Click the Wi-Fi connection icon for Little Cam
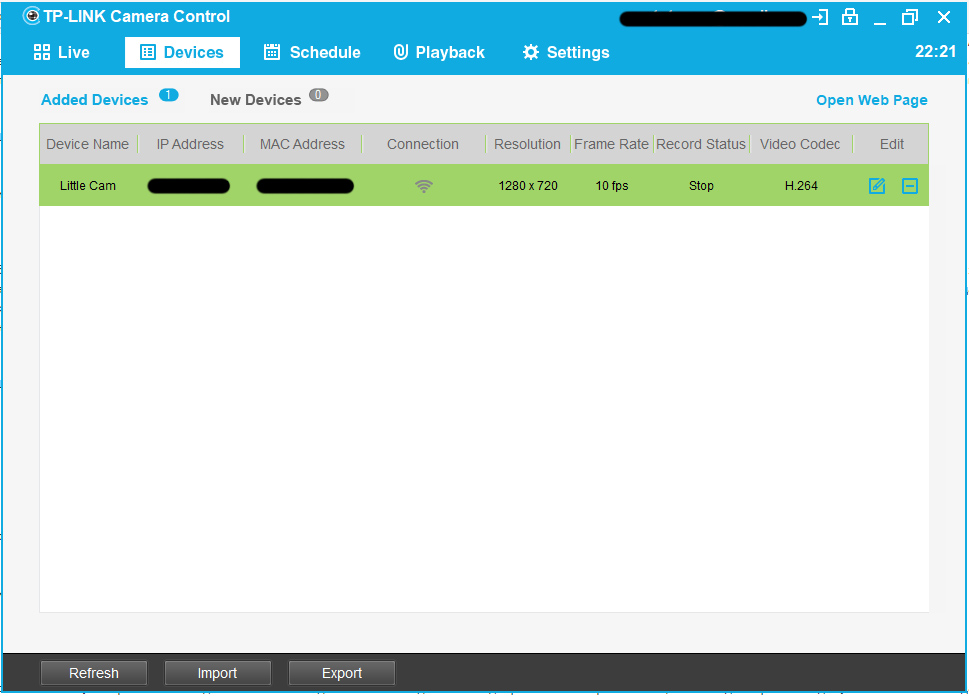Viewport: 969px width, 696px height. click(x=424, y=186)
